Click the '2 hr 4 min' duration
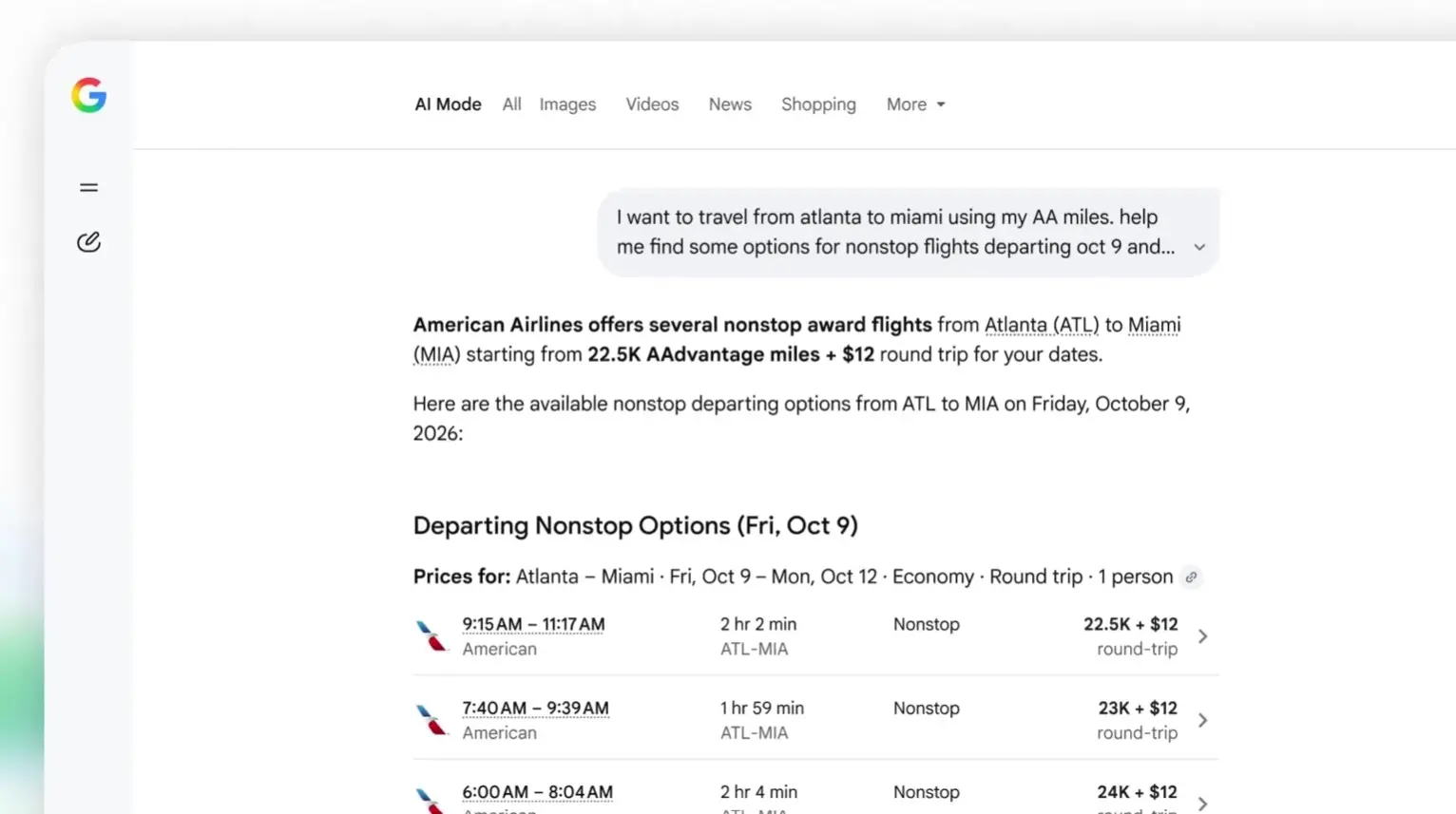Image resolution: width=1456 pixels, height=814 pixels. (x=758, y=791)
